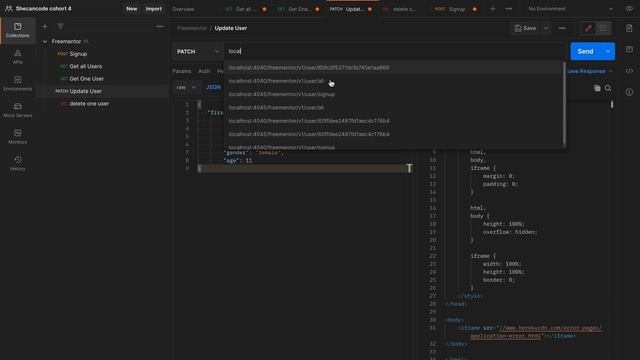
Task: Open the Params request tab
Action: click(182, 71)
